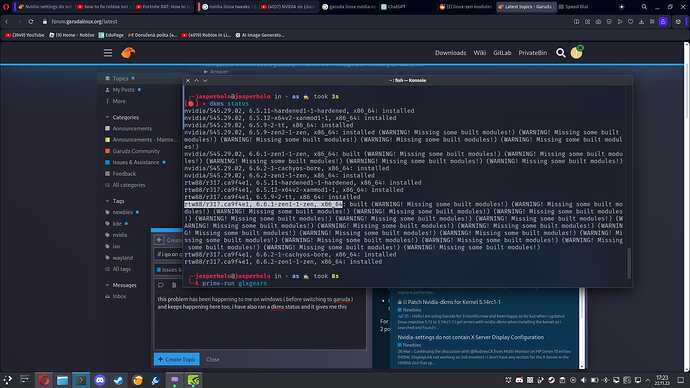Switch to the Nvidia settings do not browser tab
690x388 pixels.
(45, 7)
